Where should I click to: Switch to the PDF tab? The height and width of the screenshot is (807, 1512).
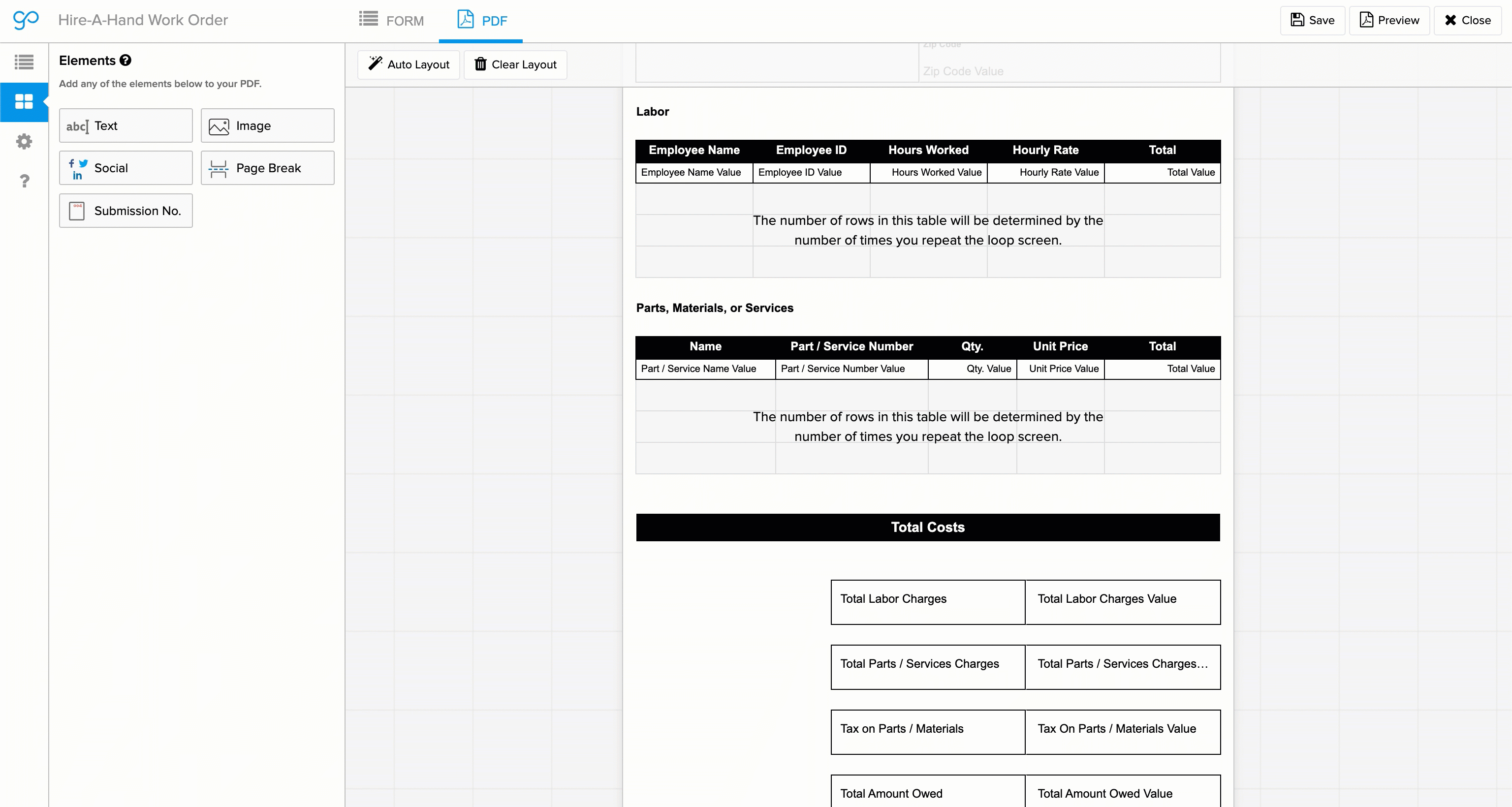(x=481, y=21)
